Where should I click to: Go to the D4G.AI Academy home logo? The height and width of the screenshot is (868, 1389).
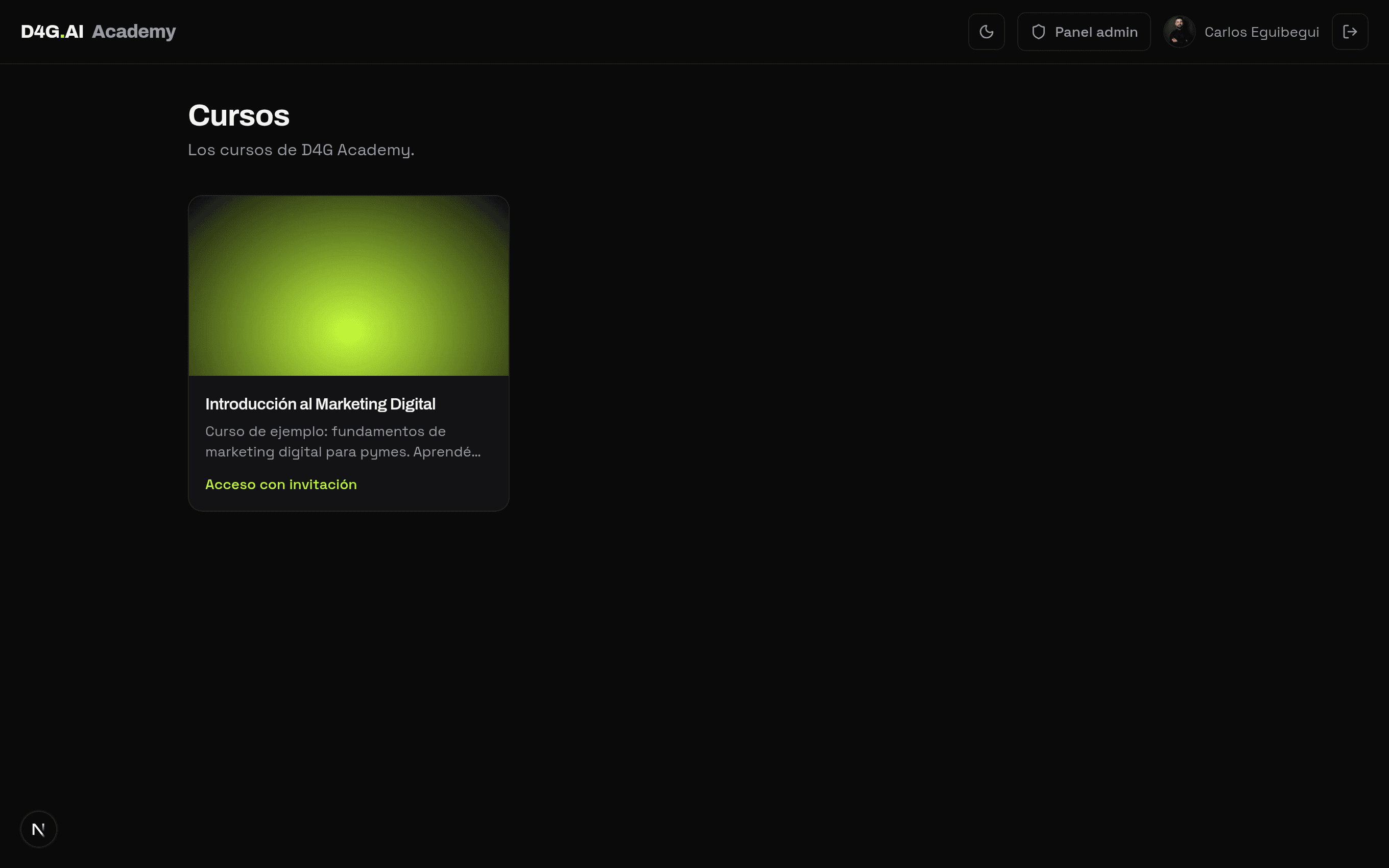[x=98, y=31]
